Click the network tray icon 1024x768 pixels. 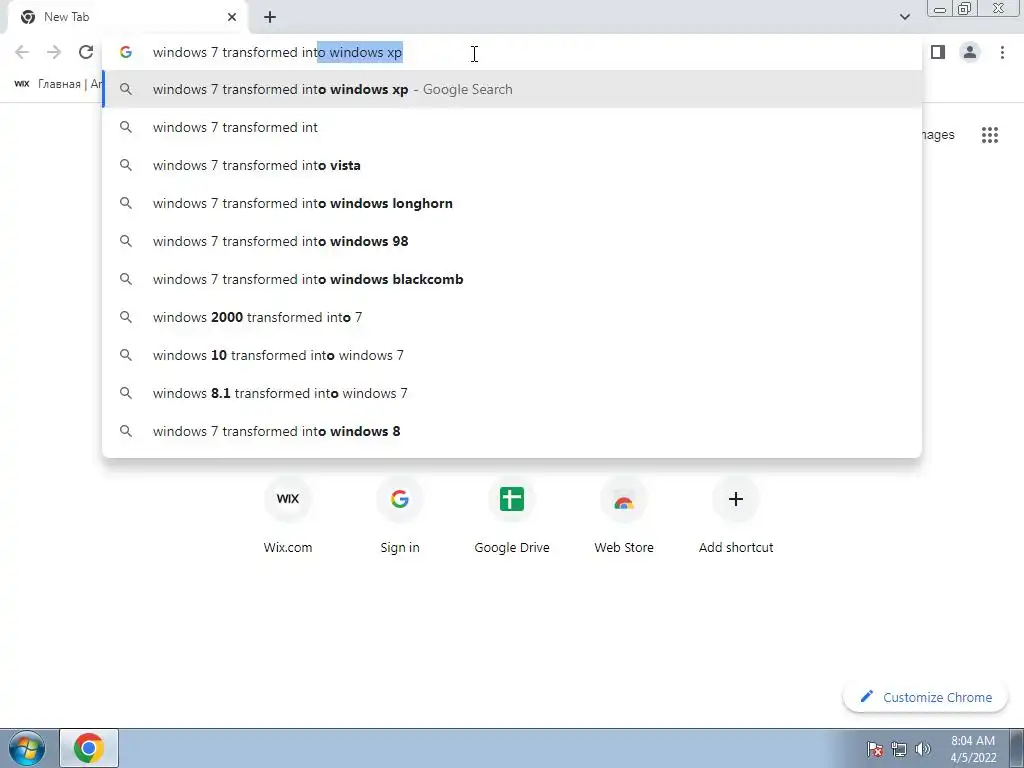pos(899,749)
